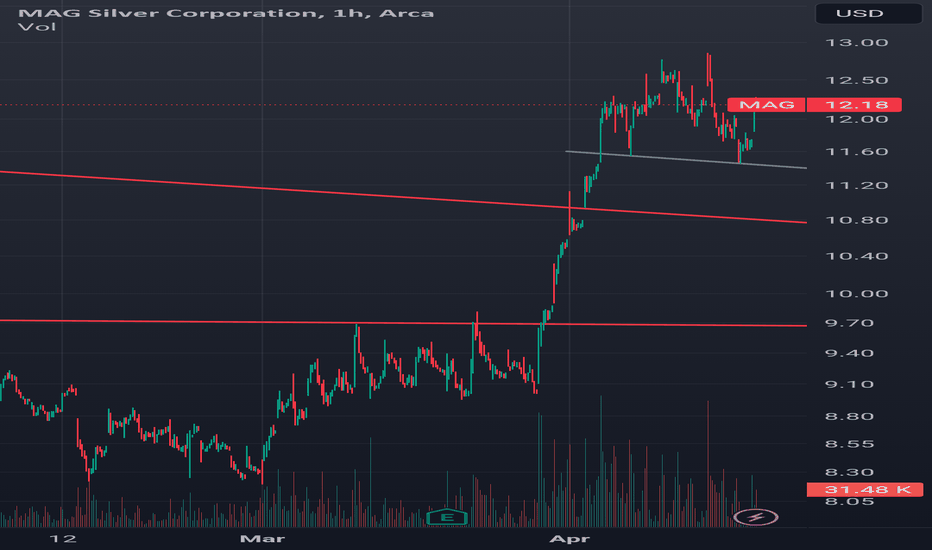Click the 10.00 price axis label
The height and width of the screenshot is (550, 932).
pos(857,294)
